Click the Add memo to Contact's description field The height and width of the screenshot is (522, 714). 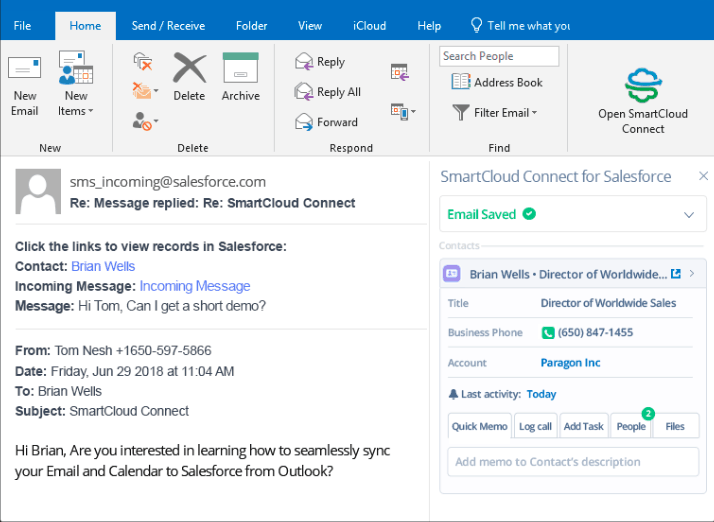(573, 462)
